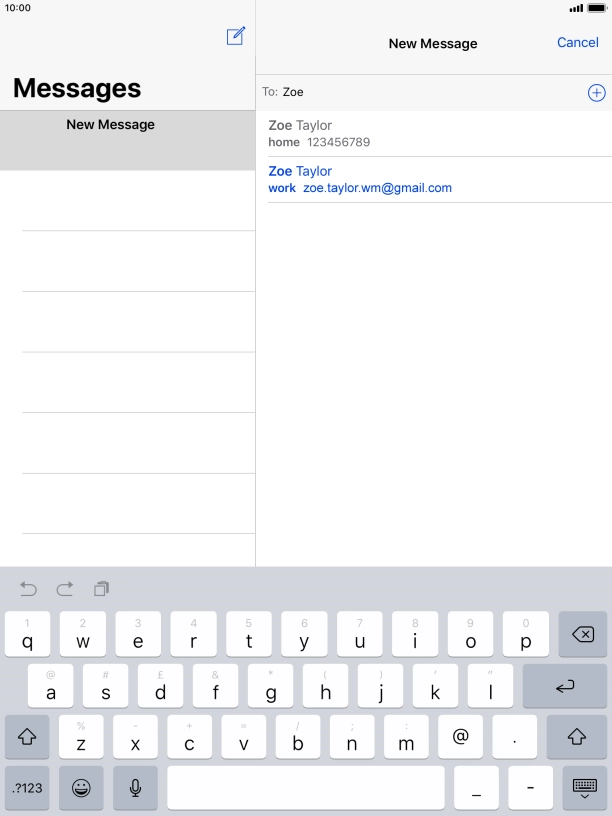Hide the on-screen keyboard

click(x=584, y=788)
